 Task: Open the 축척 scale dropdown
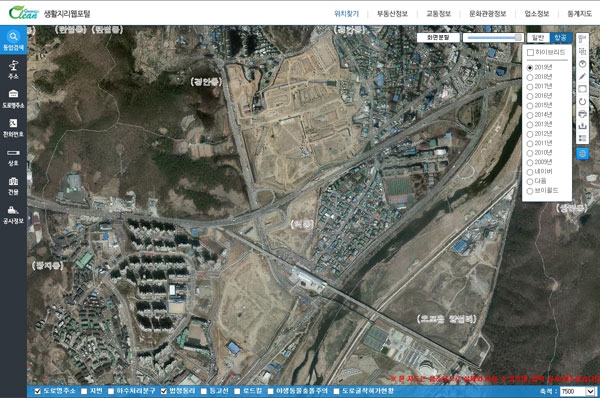point(578,391)
